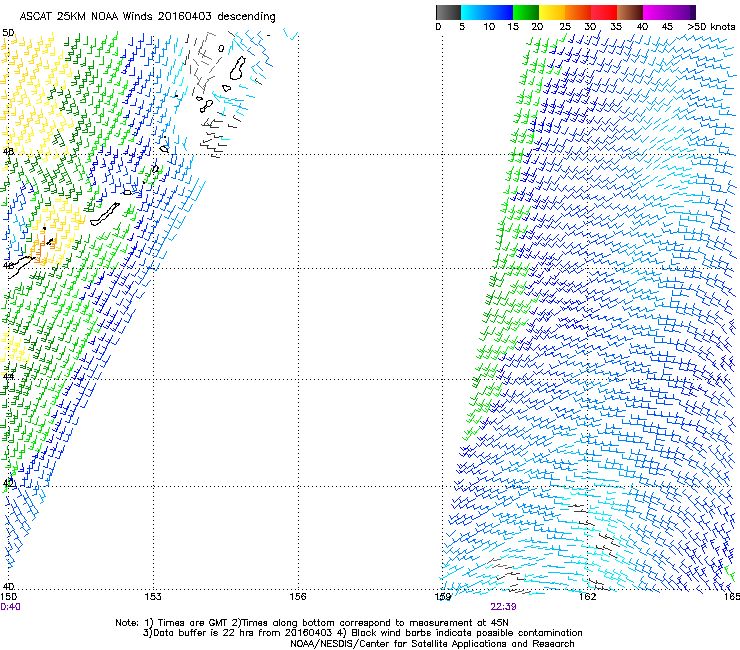Click the '5' label under the color scale
Image resolution: width=740 pixels, height=650 pixels.
click(x=462, y=27)
